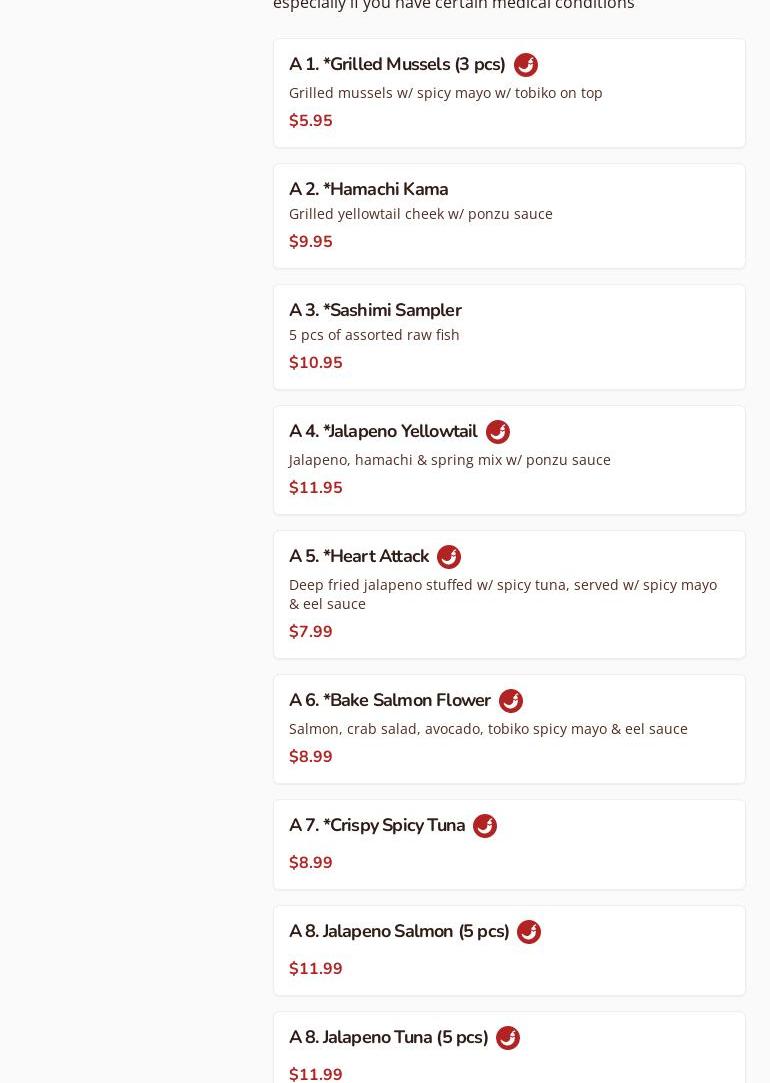Screen dimensions: 770x1083
Task: Select the A 4. Jalapeno Yellowtail title
Action: coord(383,432)
